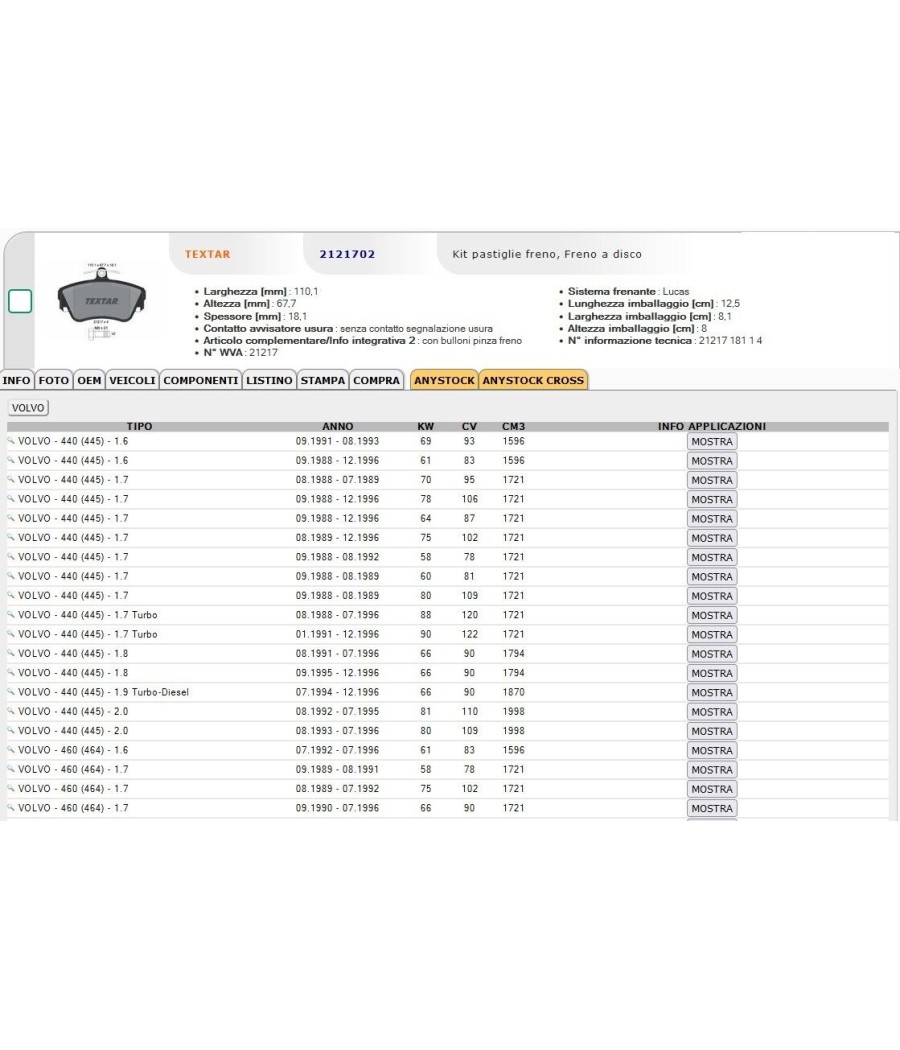Click MOSTRA for Volvo 440 1.6 61 kW
This screenshot has height=1050, width=900.
pyautogui.click(x=712, y=461)
